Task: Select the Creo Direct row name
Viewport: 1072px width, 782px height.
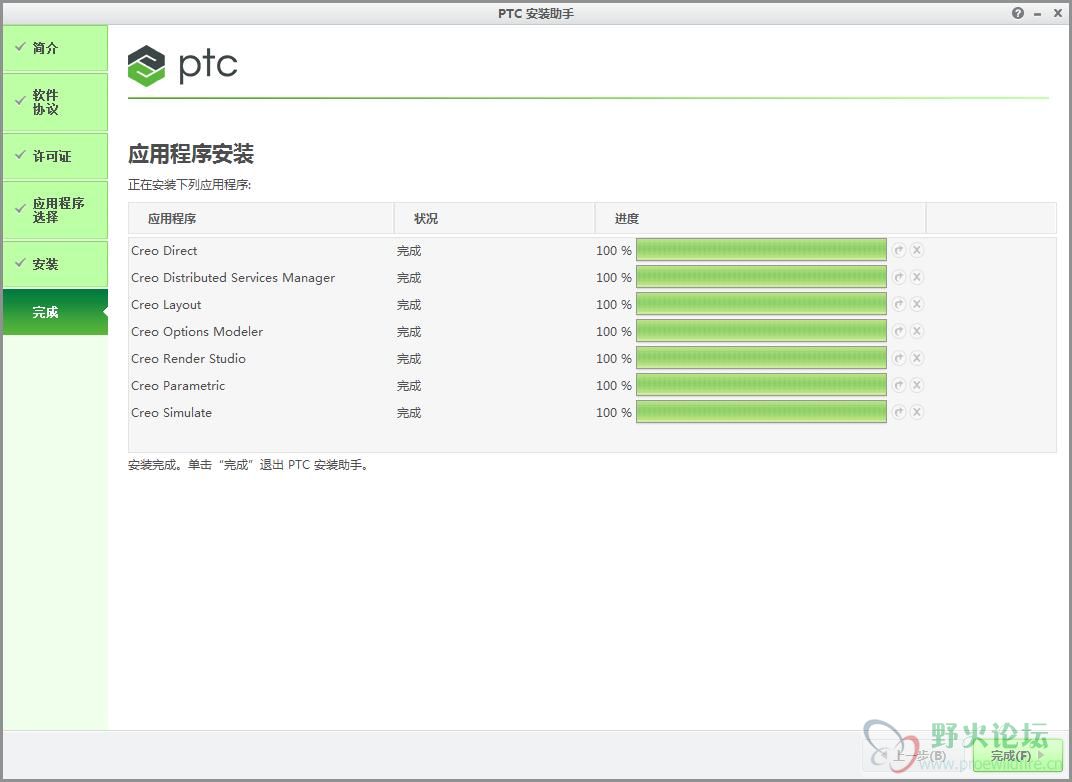Action: click(x=164, y=251)
